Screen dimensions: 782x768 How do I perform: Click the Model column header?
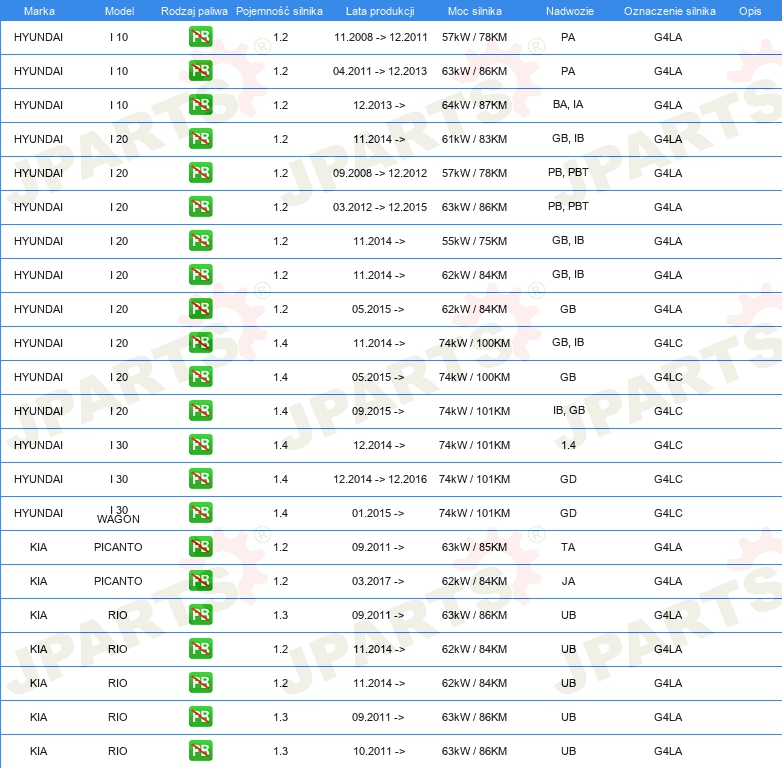tap(119, 11)
